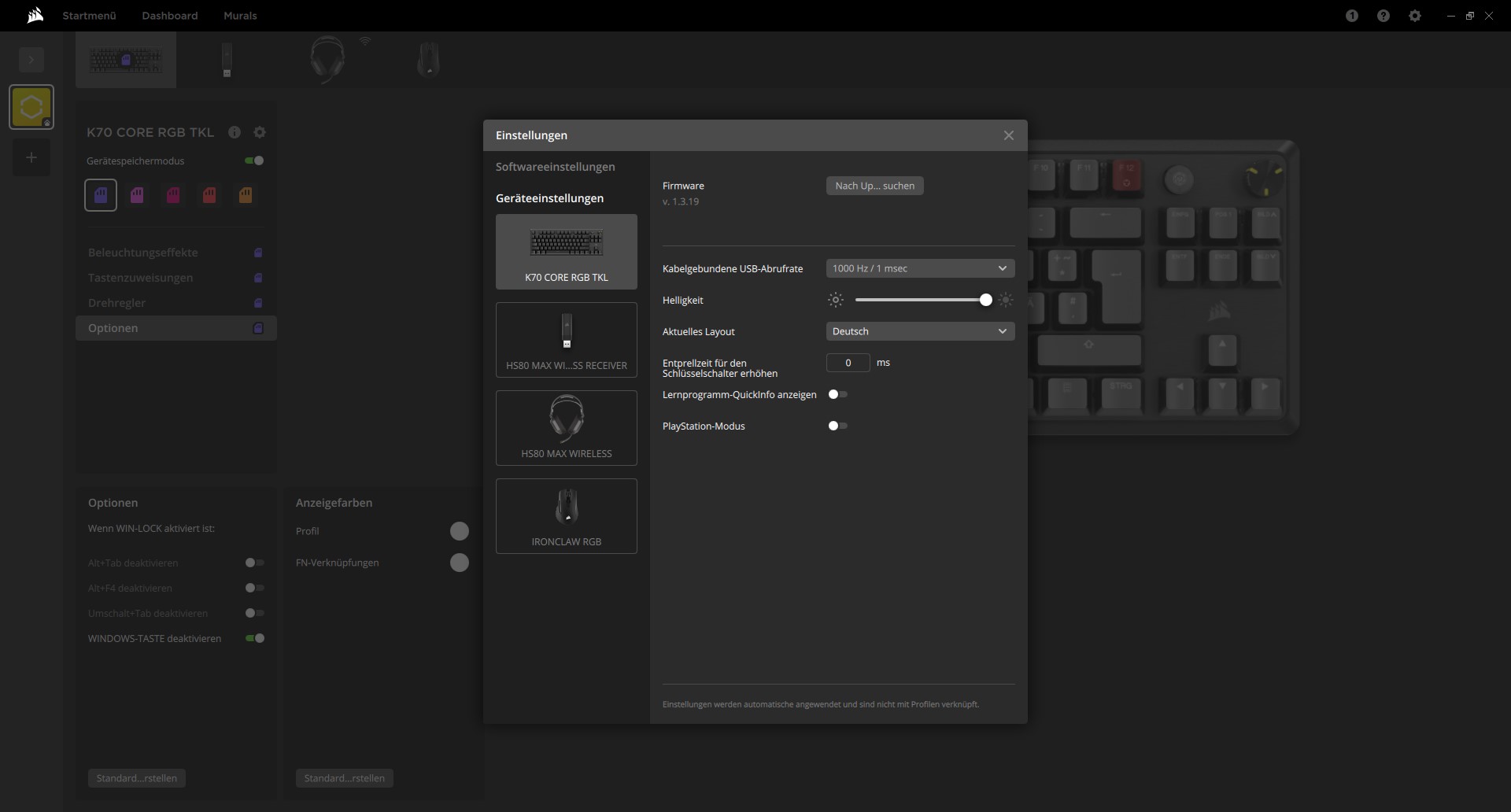The image size is (1511, 812).
Task: Expand the sidebar with the chevron arrow
Action: 31,60
